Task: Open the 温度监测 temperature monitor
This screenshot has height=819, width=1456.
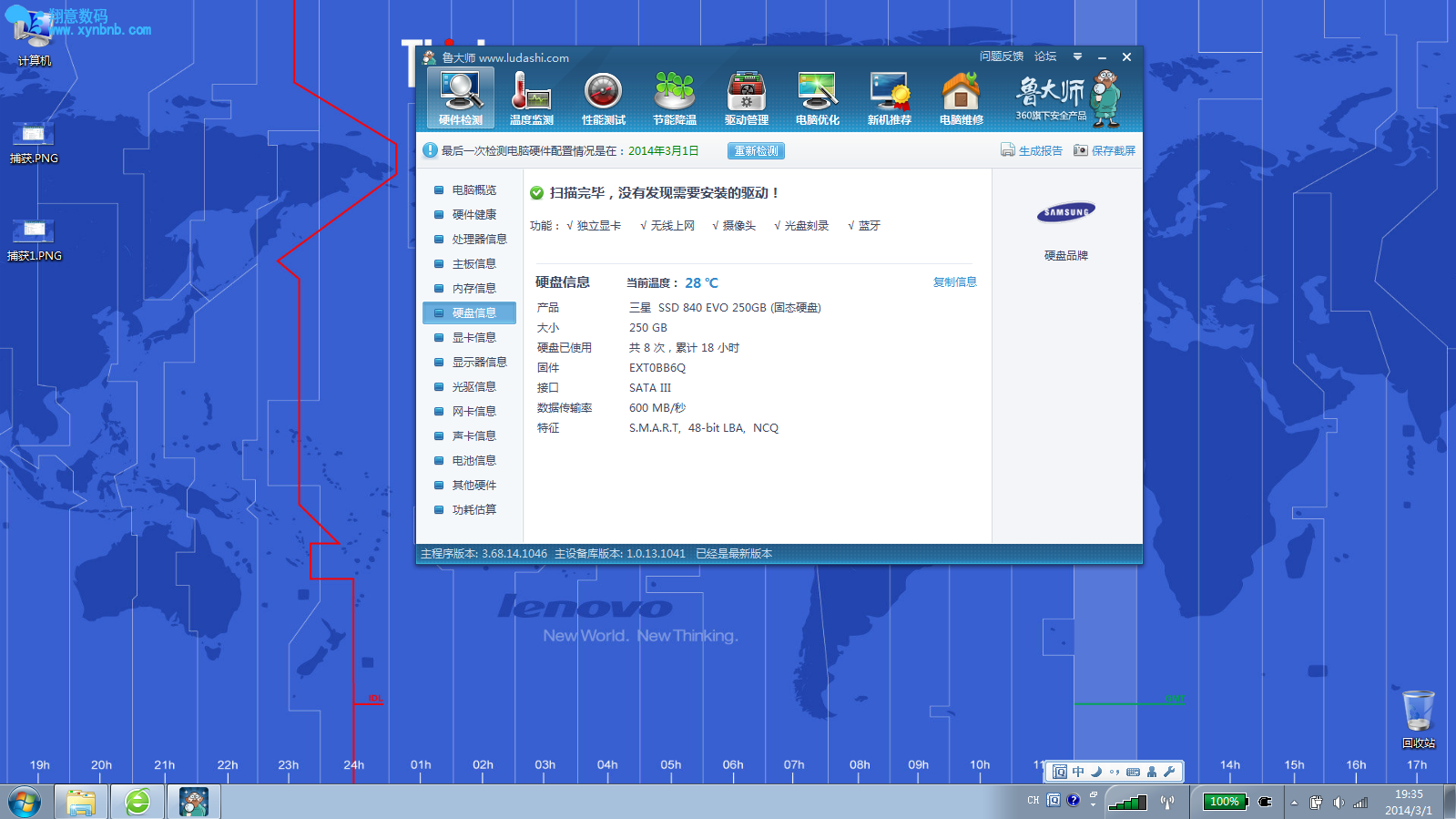Action: pos(532,98)
